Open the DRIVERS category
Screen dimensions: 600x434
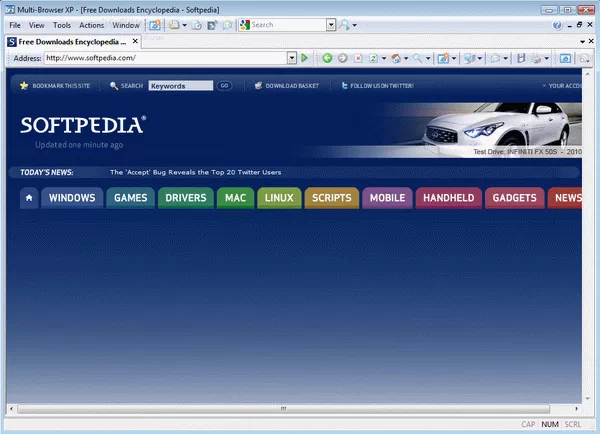coord(186,198)
